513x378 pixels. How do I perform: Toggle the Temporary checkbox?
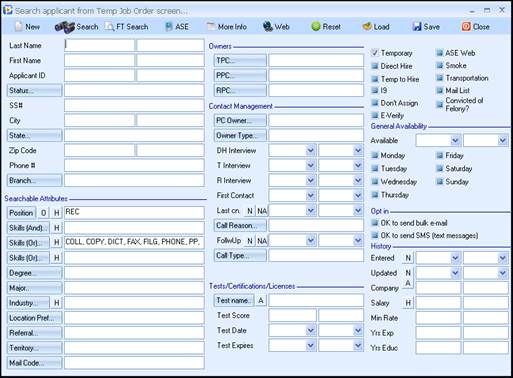click(375, 53)
